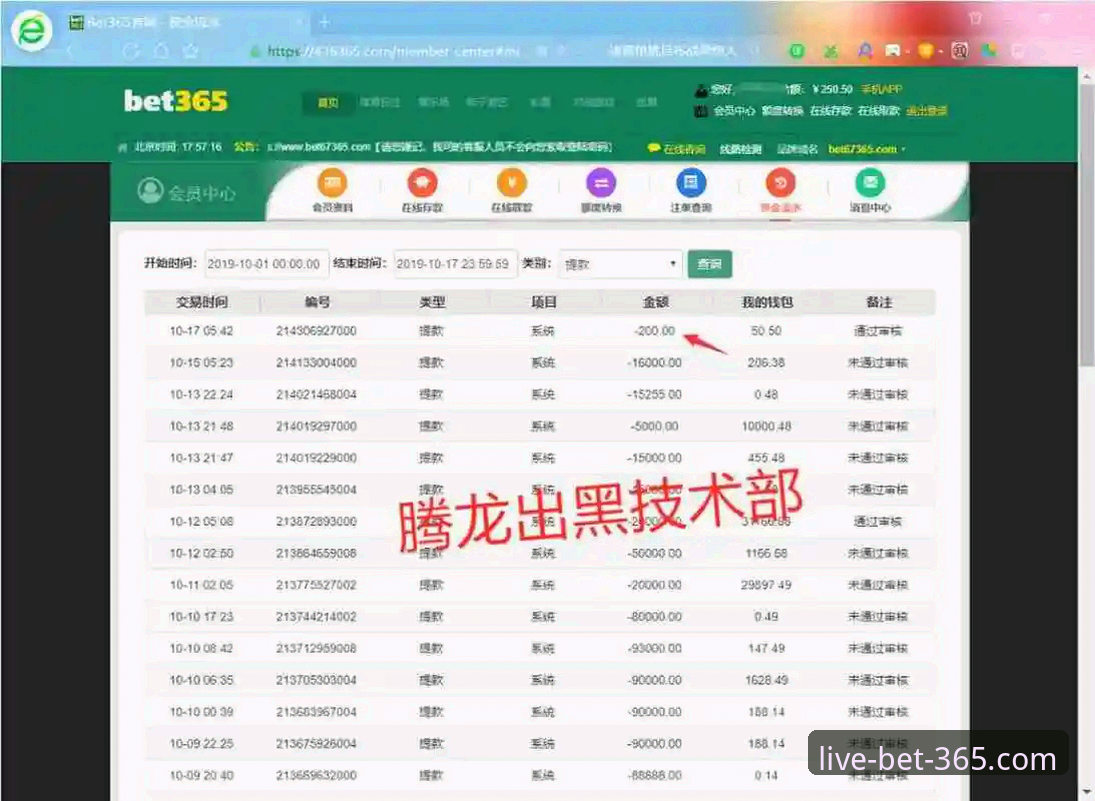This screenshot has height=801, width=1095.
Task: Click the lock icon in address bar
Action: (255, 51)
